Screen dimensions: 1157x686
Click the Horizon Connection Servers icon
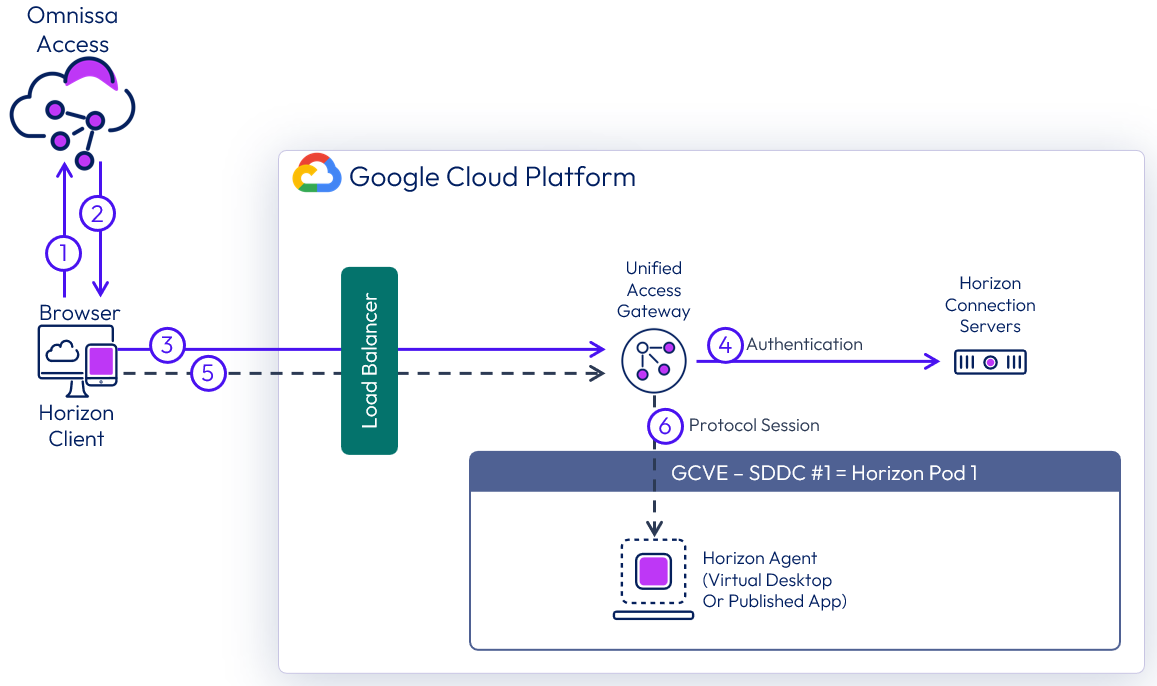tap(990, 362)
